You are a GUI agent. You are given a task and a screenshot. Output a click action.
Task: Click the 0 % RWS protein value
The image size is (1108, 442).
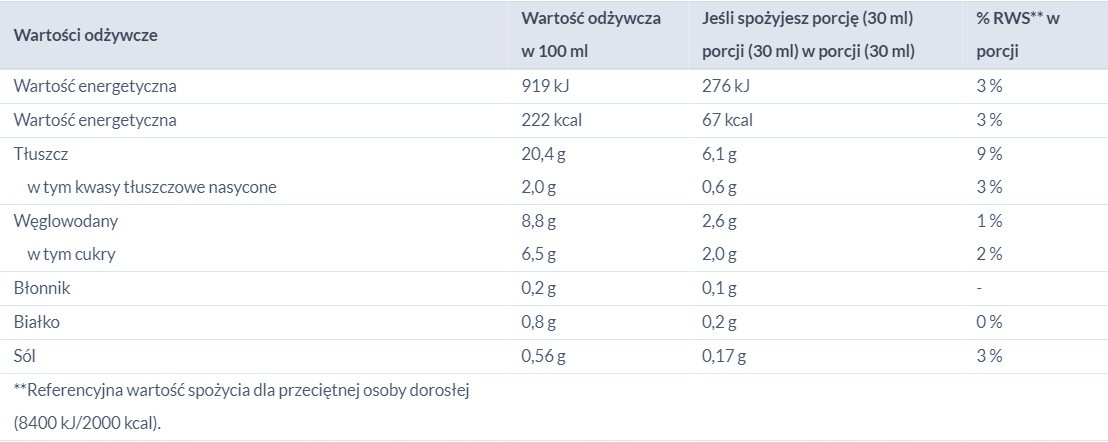pos(989,322)
